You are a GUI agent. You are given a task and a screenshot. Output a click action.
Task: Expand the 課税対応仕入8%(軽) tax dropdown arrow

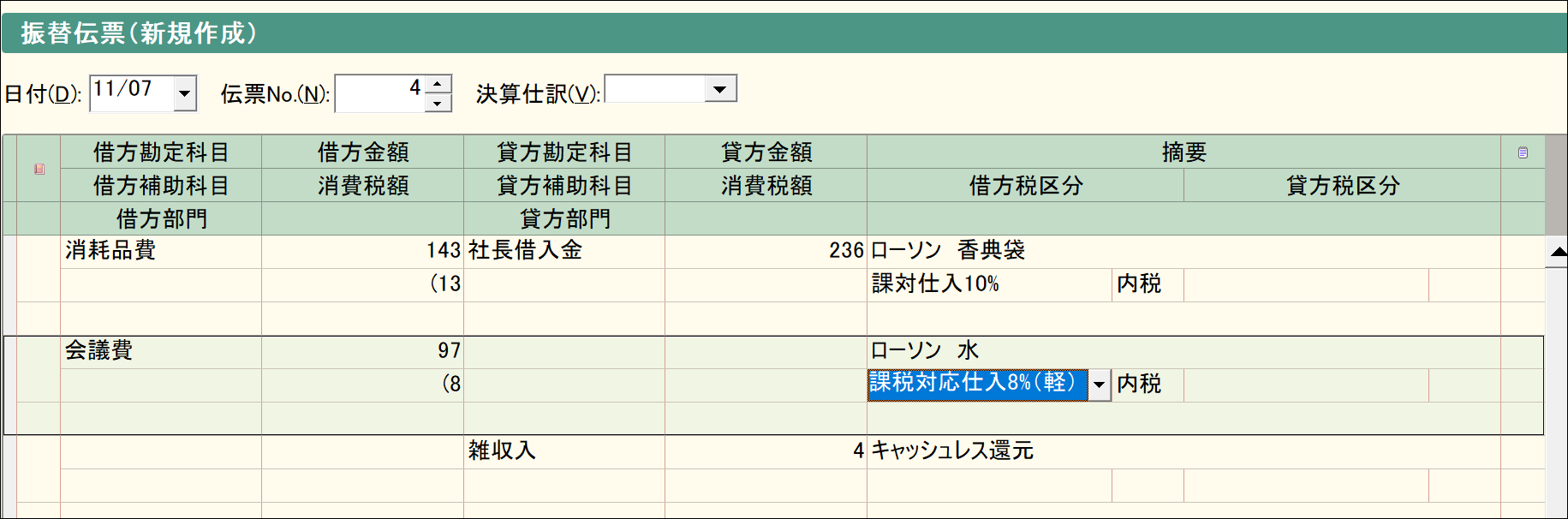tap(1099, 385)
